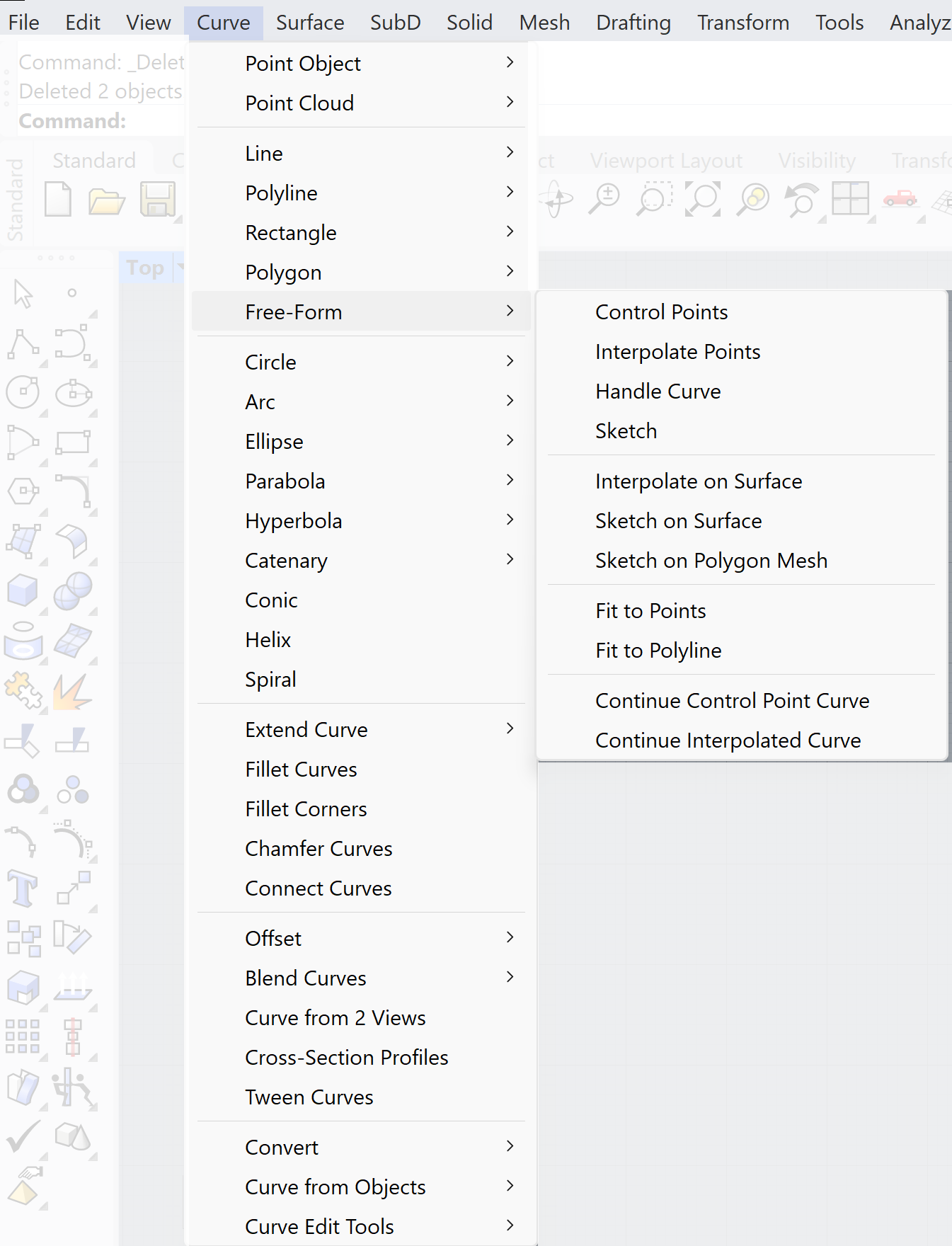Open the Surface menu
This screenshot has height=1246, width=952.
pos(310,23)
